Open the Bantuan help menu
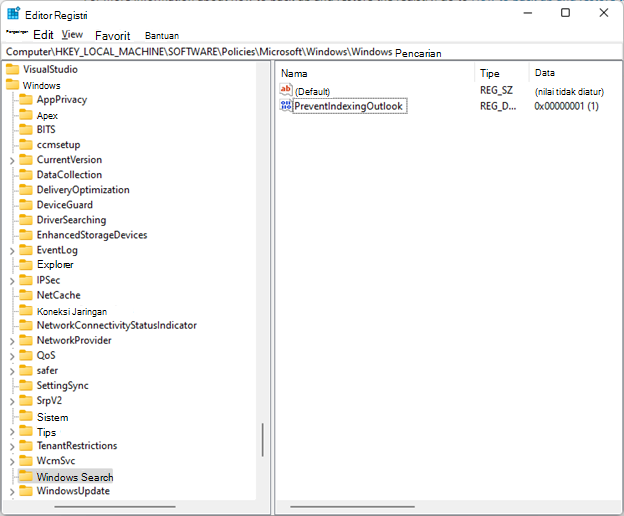Image resolution: width=624 pixels, height=516 pixels. tap(162, 36)
